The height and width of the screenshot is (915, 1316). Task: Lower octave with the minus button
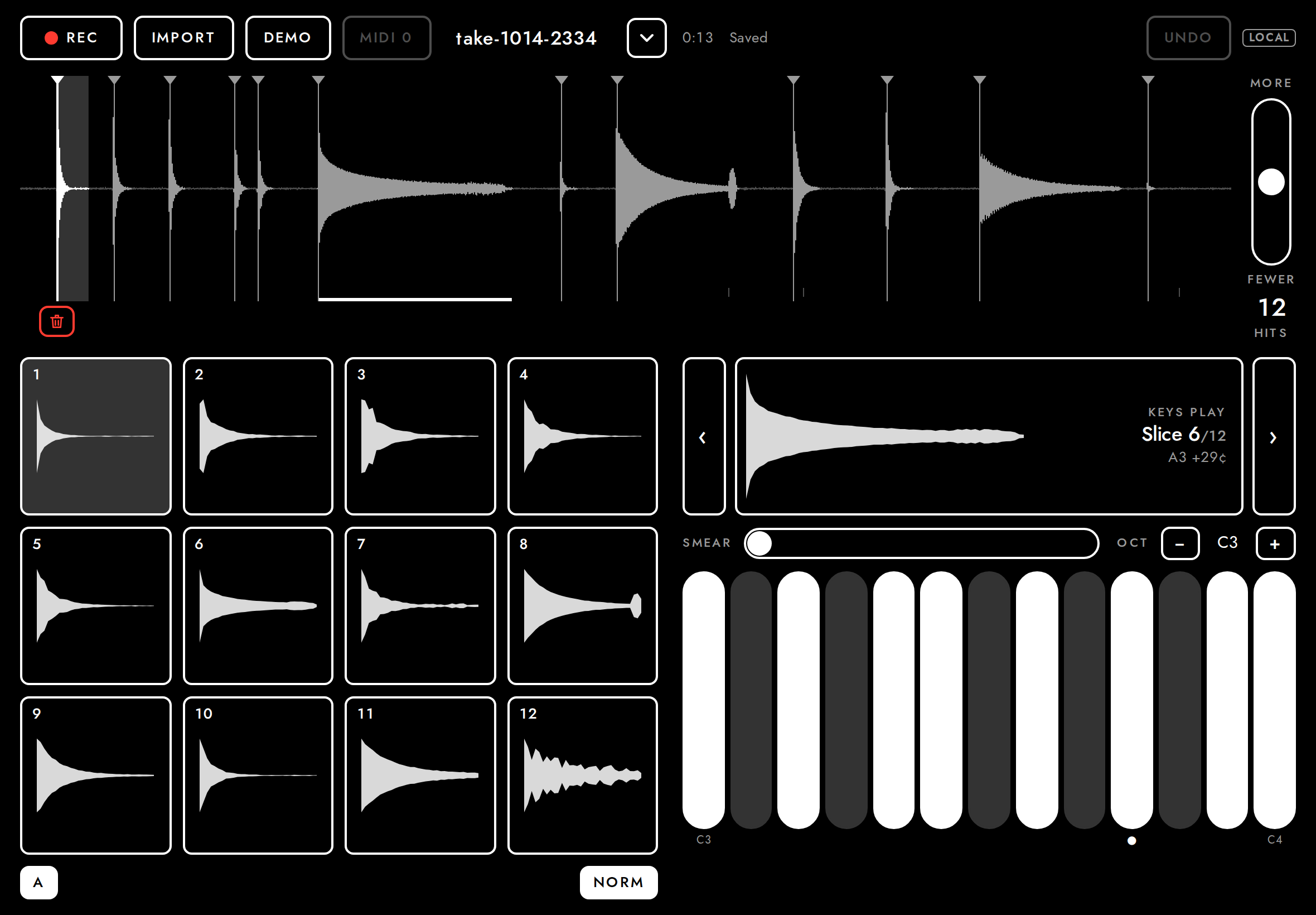click(1179, 543)
